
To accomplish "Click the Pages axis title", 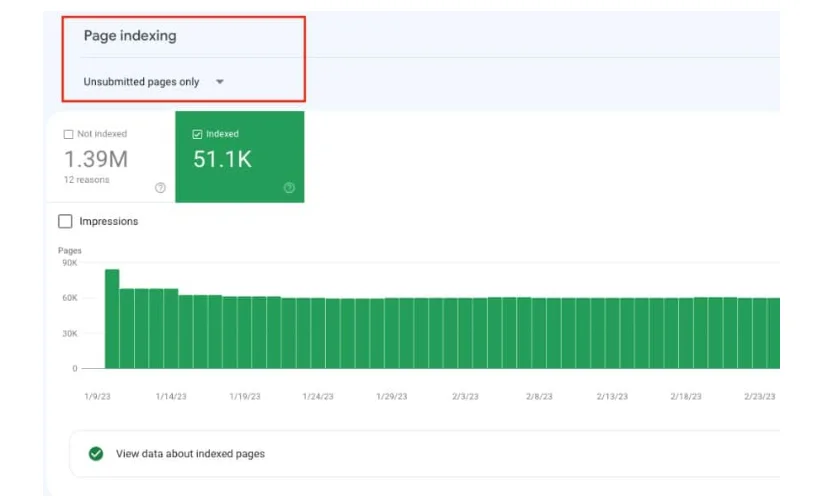I will click(x=70, y=251).
